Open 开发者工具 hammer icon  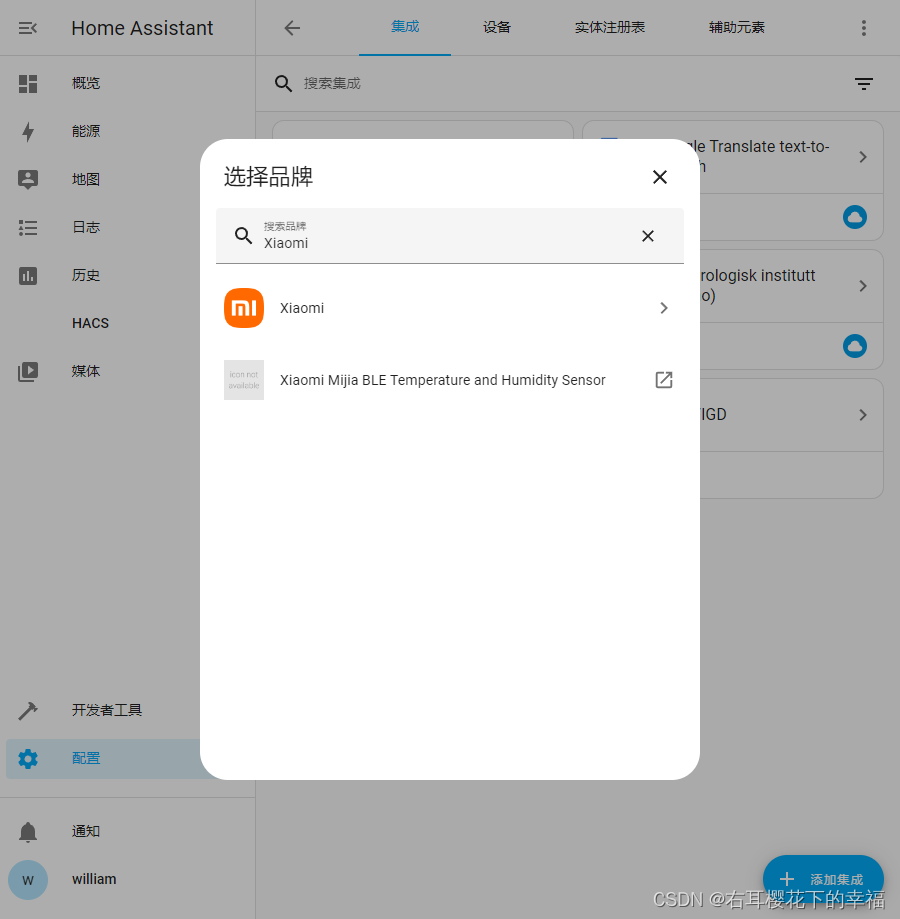pyautogui.click(x=28, y=710)
